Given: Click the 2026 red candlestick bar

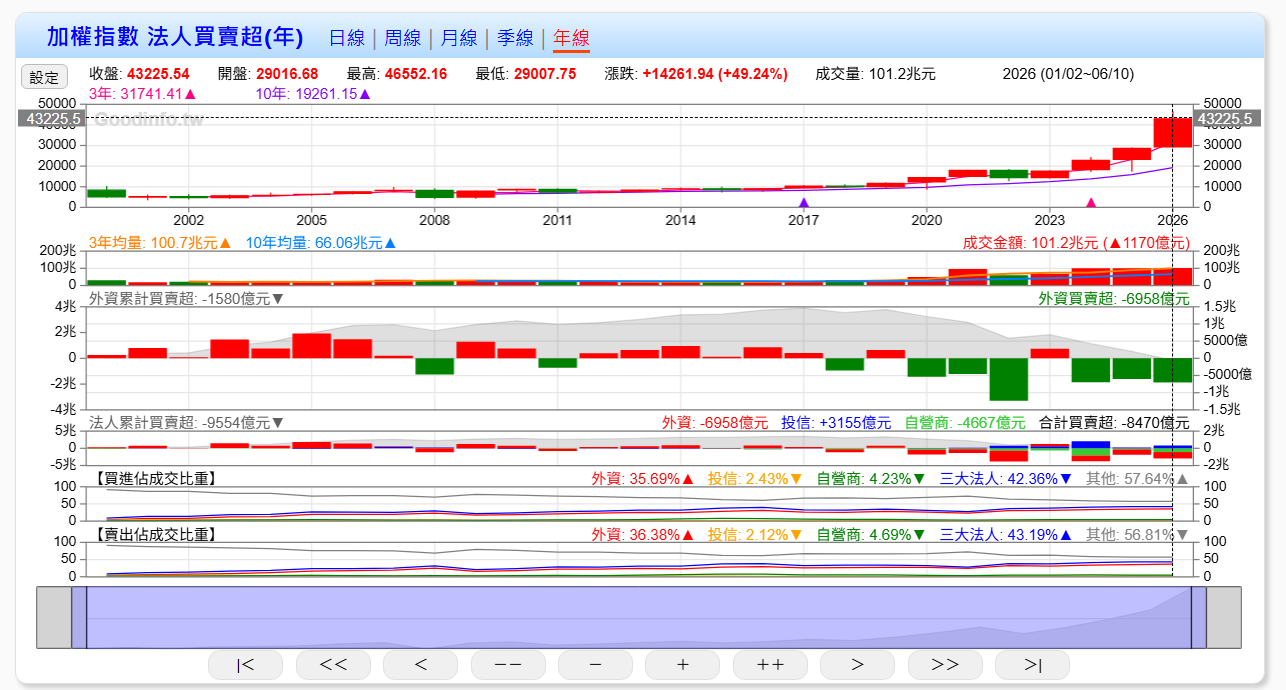Looking at the screenshot, I should [1172, 132].
